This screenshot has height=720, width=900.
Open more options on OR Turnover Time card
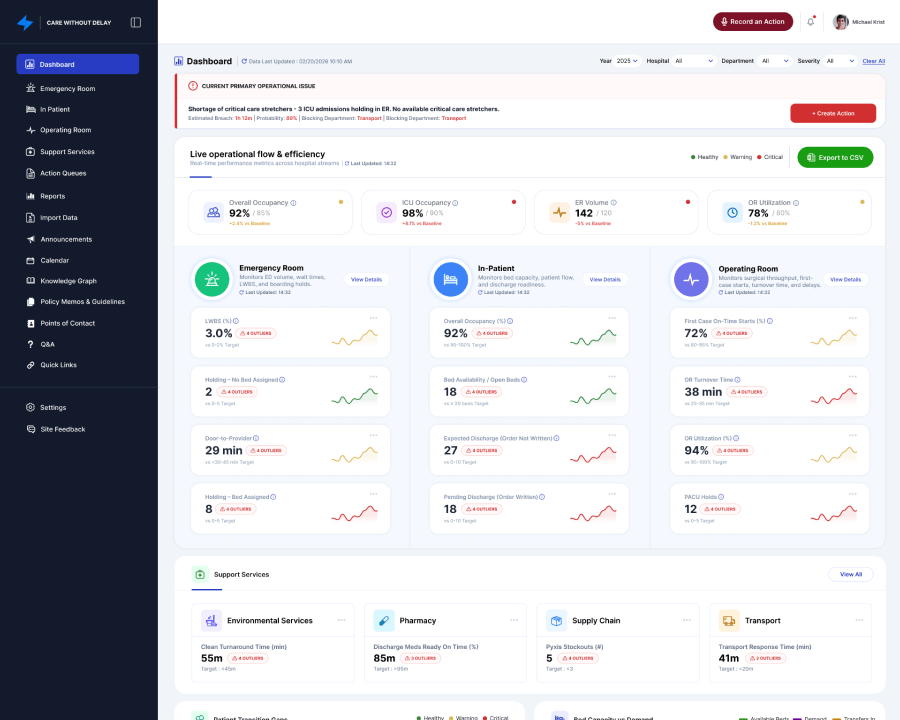click(853, 376)
